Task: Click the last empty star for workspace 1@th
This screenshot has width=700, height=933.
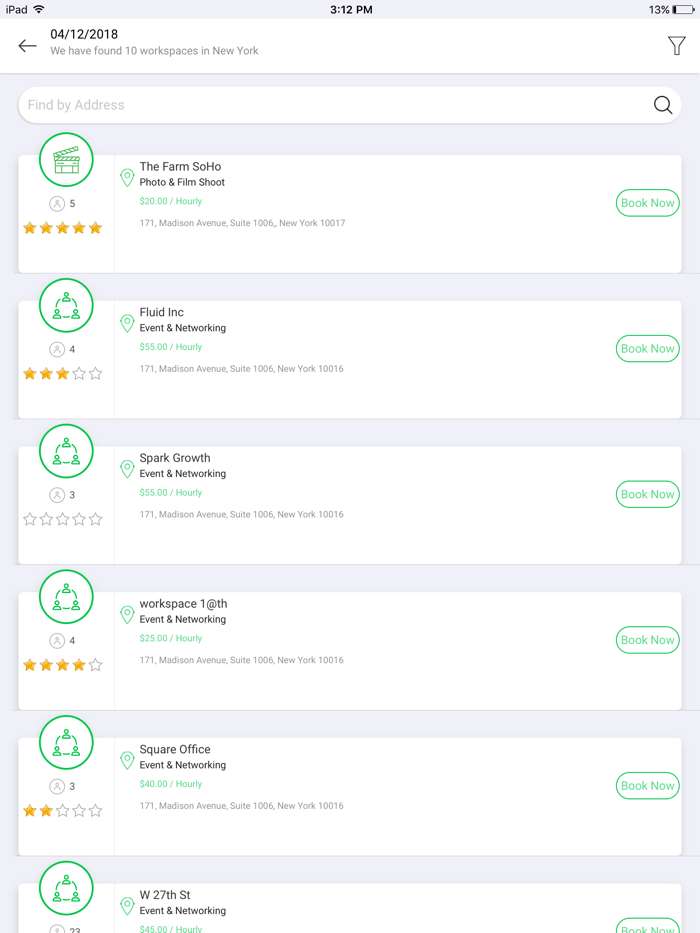Action: (x=95, y=664)
